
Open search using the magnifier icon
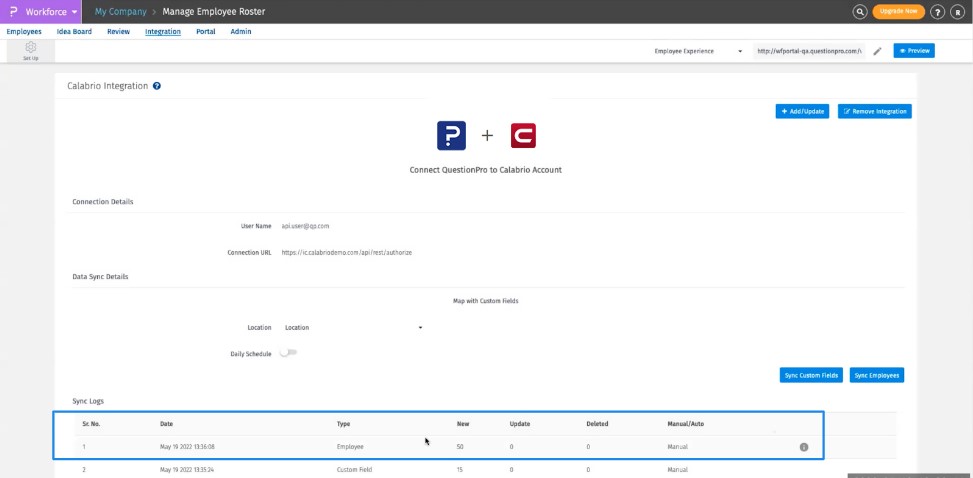pos(859,12)
